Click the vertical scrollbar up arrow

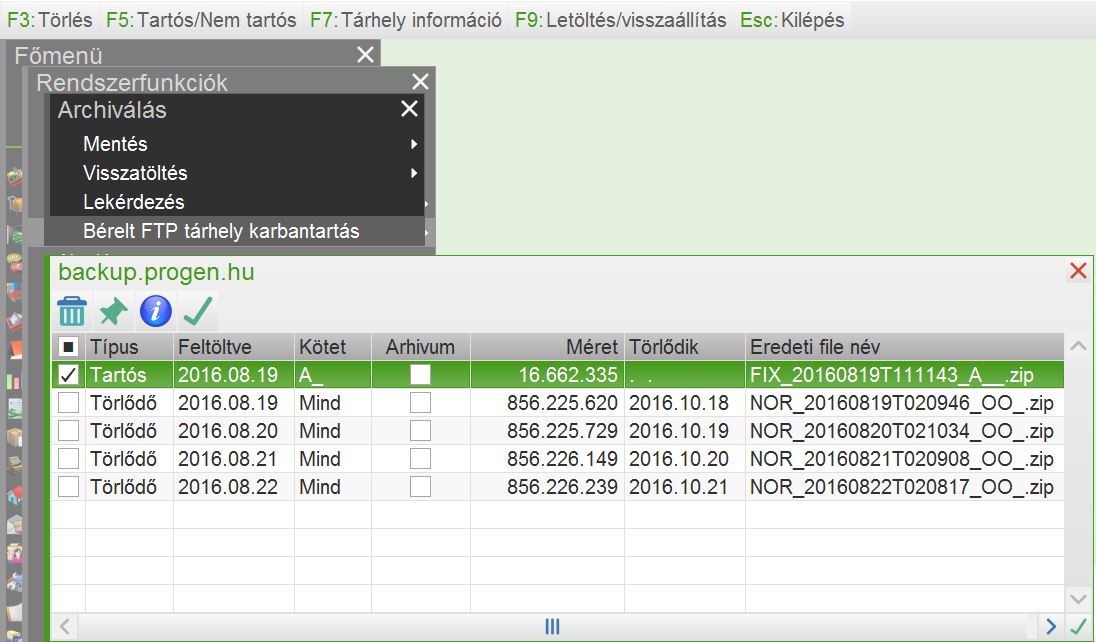(1079, 346)
